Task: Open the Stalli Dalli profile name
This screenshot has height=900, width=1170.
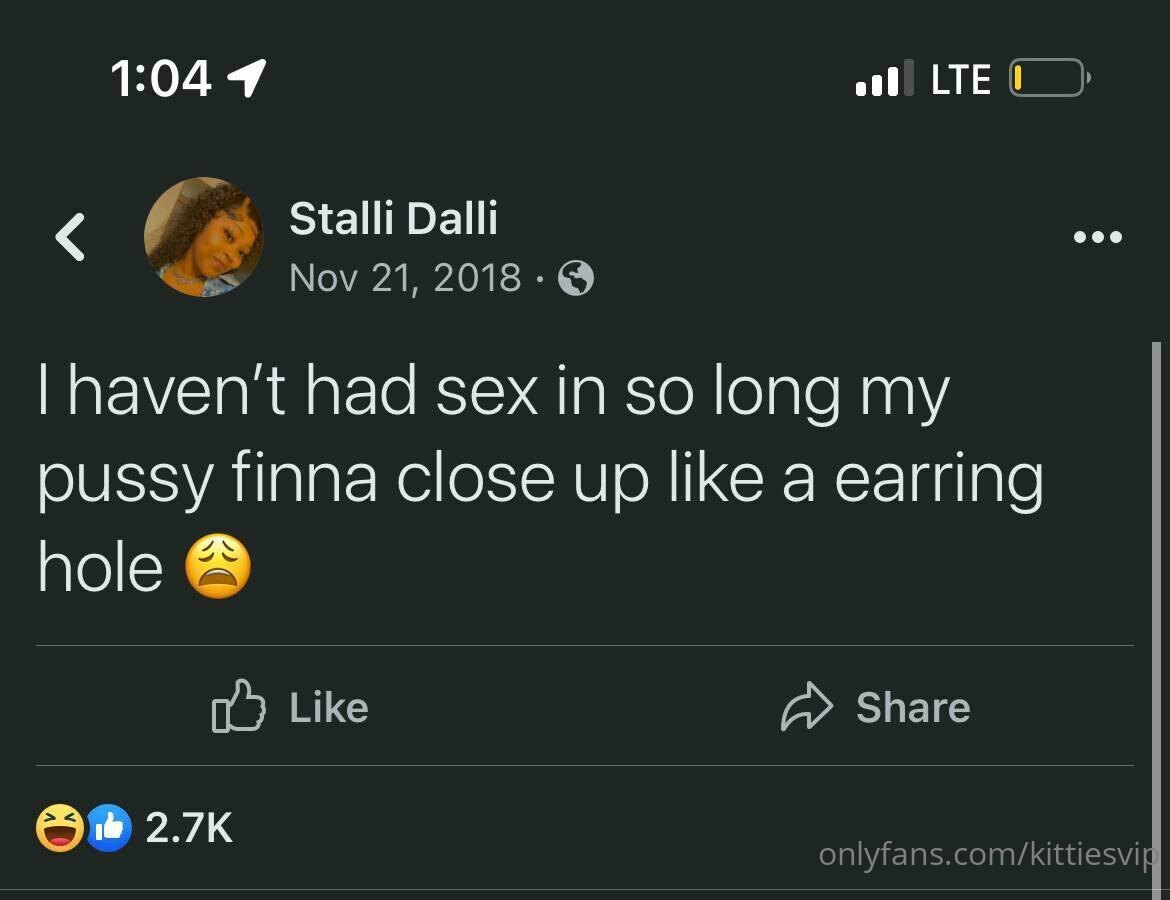Action: tap(393, 219)
